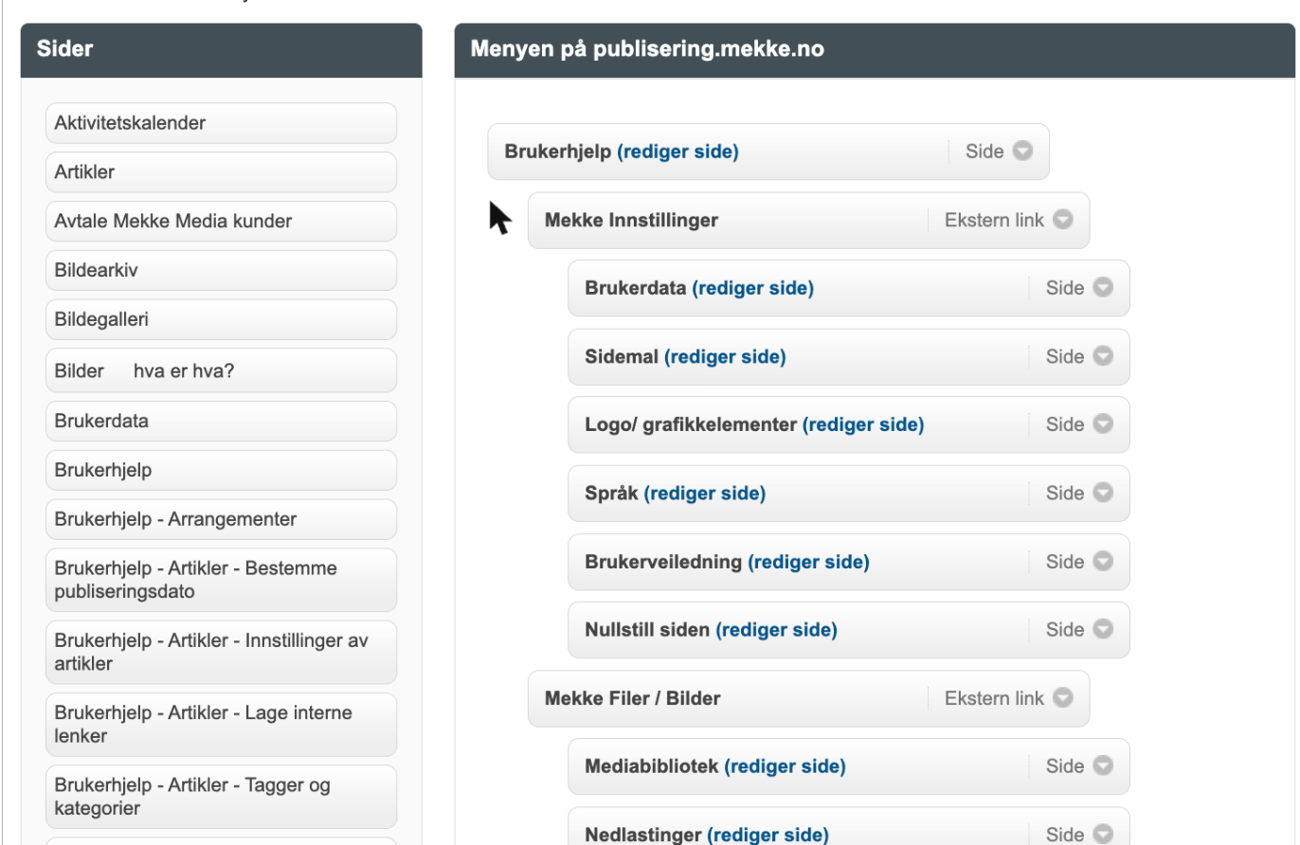
Task: Open 'rediger side' for Nullstill siden
Action: tap(777, 630)
